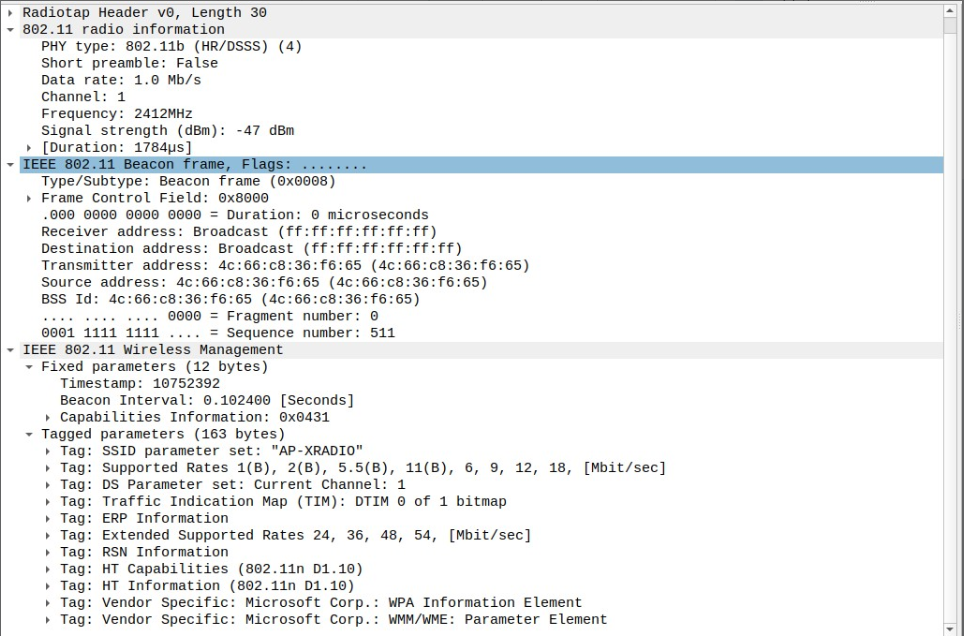Viewport: 964px width, 636px height.
Task: Collapse the IEEE 802.11 Beacon frame section
Action: pos(8,164)
